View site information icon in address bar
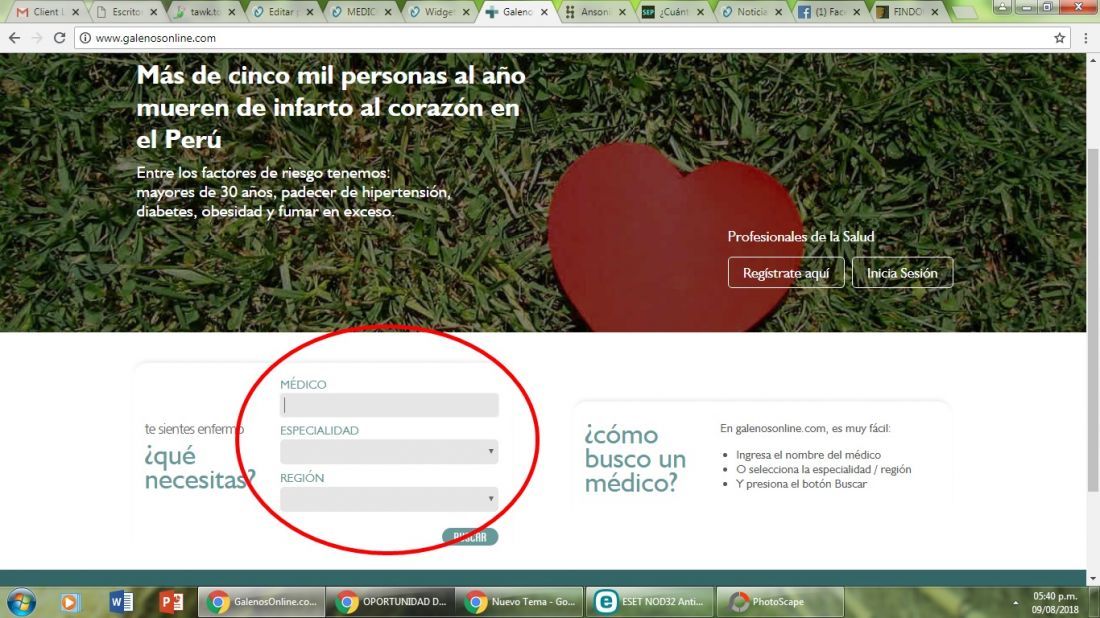Screen dimensions: 1100x618 coord(85,38)
